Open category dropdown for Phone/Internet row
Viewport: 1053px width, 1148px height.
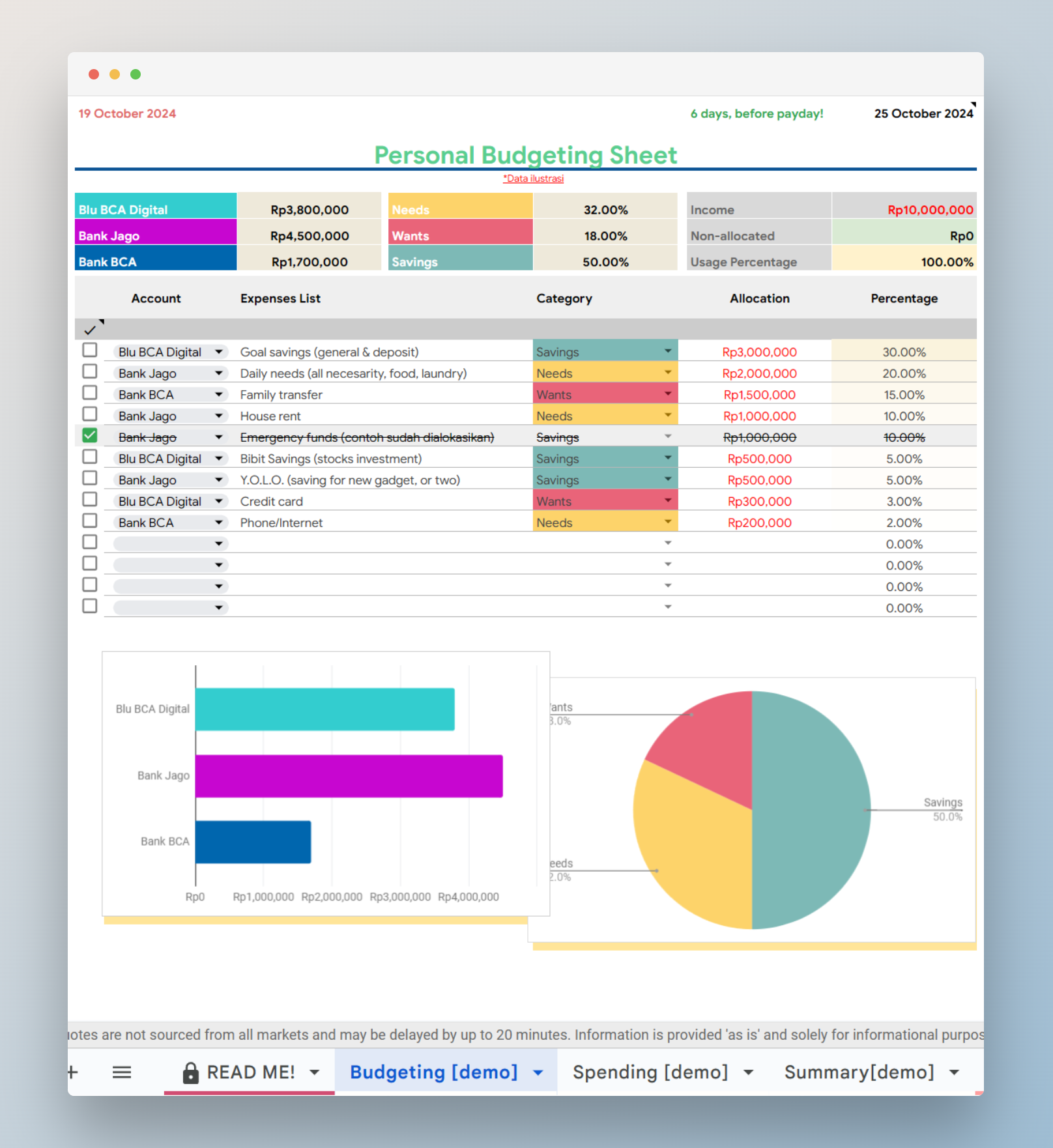pos(668,522)
